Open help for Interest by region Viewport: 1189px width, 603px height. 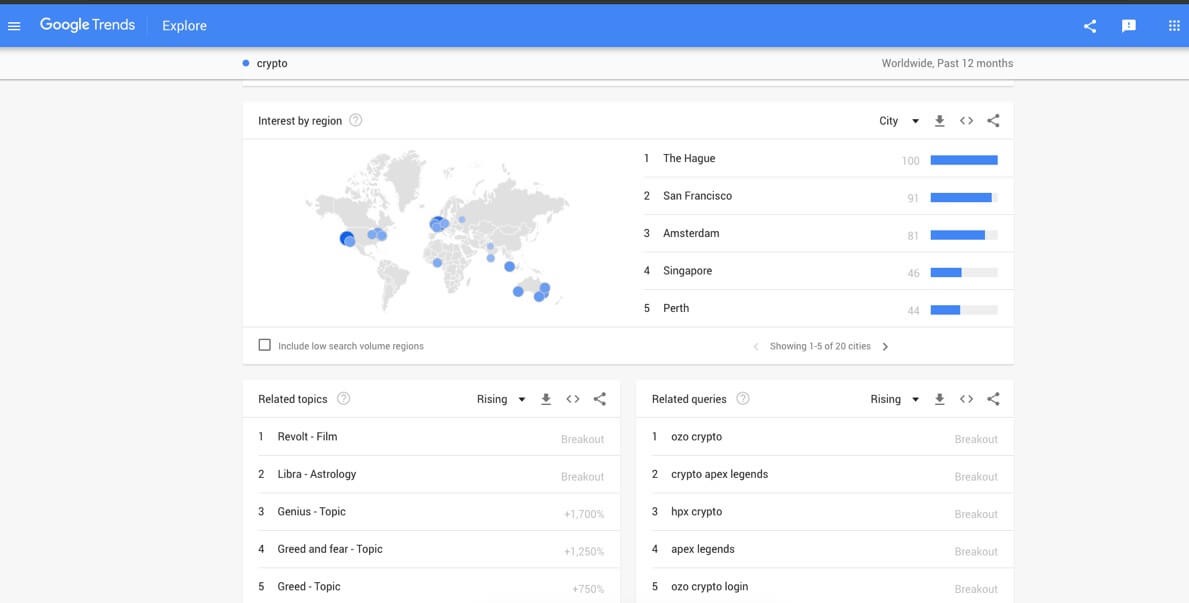pyautogui.click(x=355, y=121)
